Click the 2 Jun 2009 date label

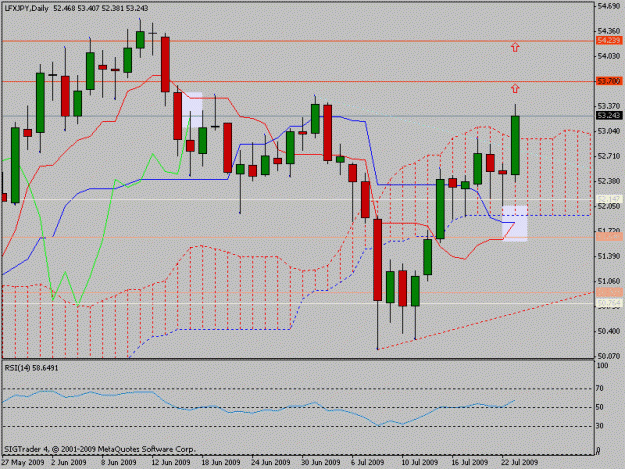click(69, 462)
